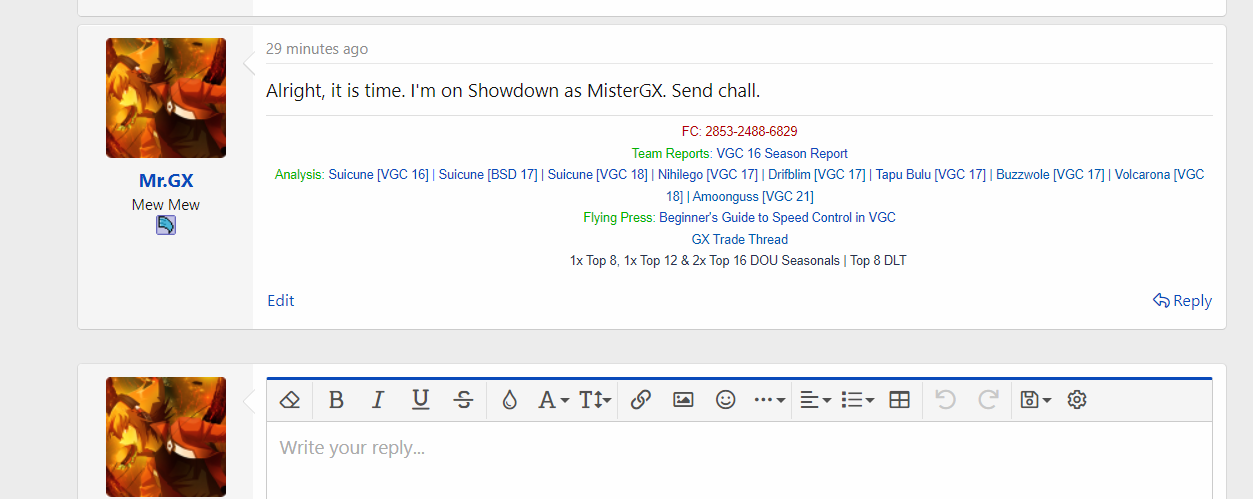Toggle BB code mode gear icon

click(1077, 400)
